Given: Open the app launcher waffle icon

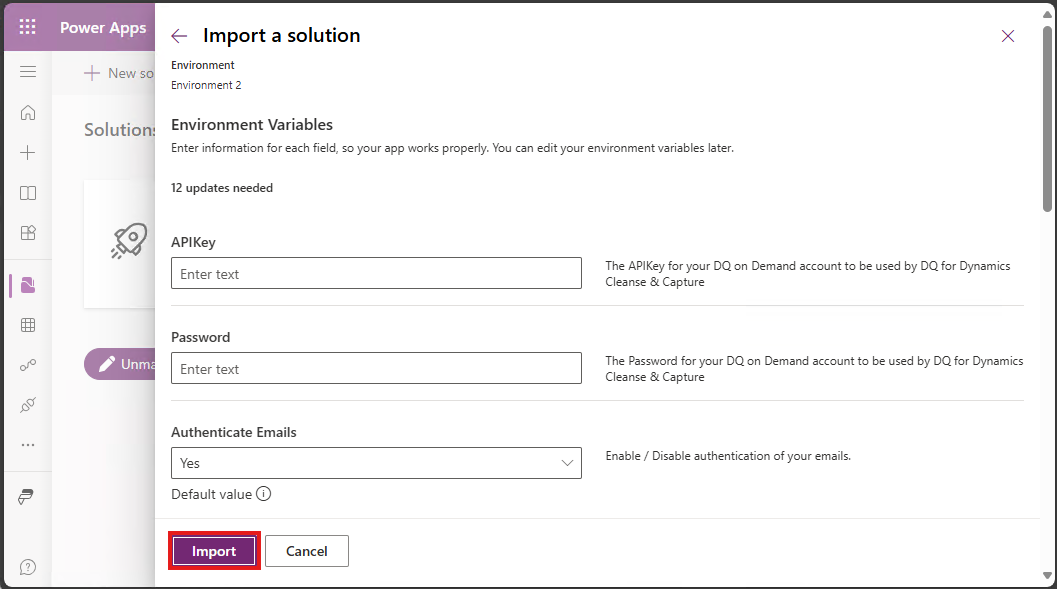Looking at the screenshot, I should (x=28, y=27).
